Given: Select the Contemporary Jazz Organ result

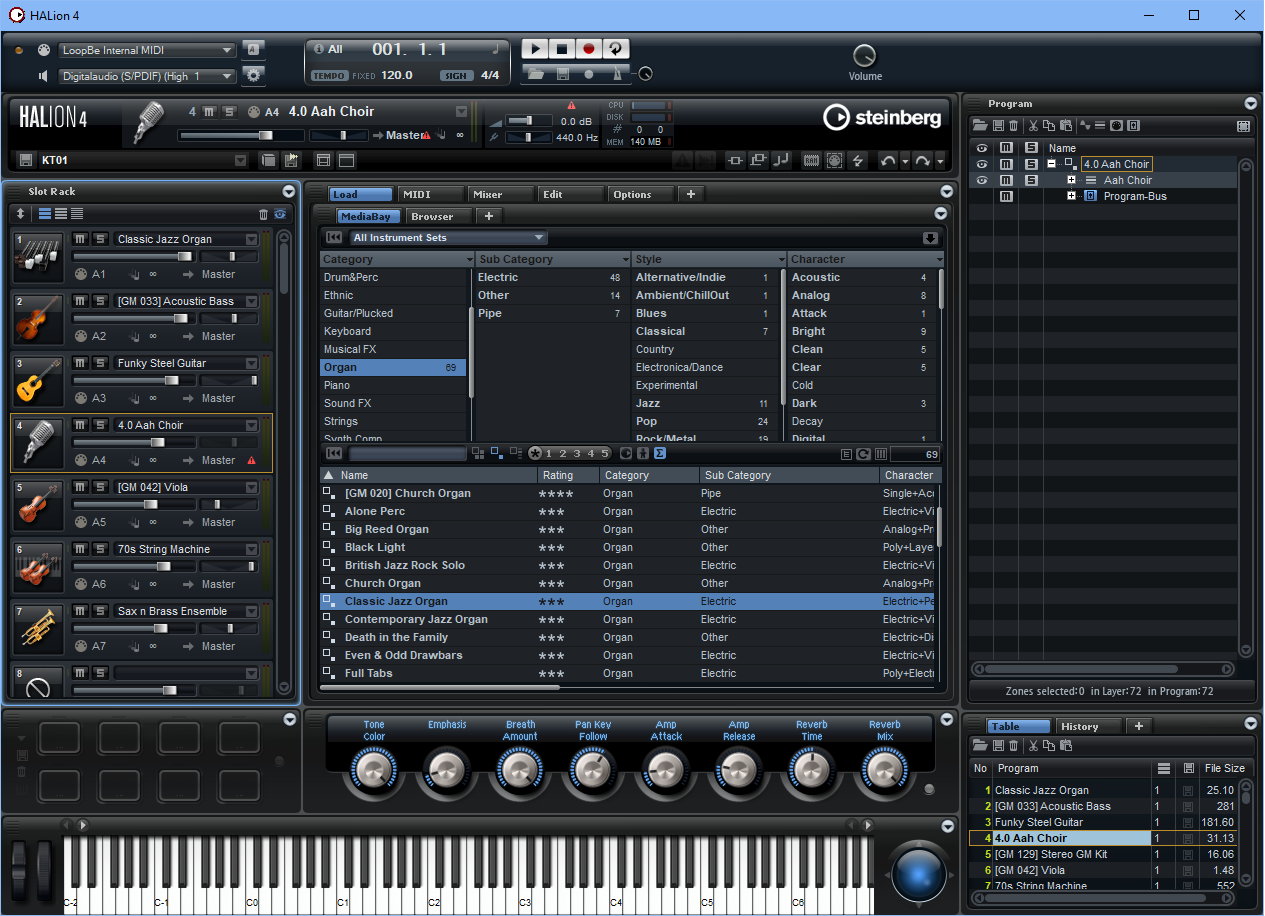Looking at the screenshot, I should 628,619.
